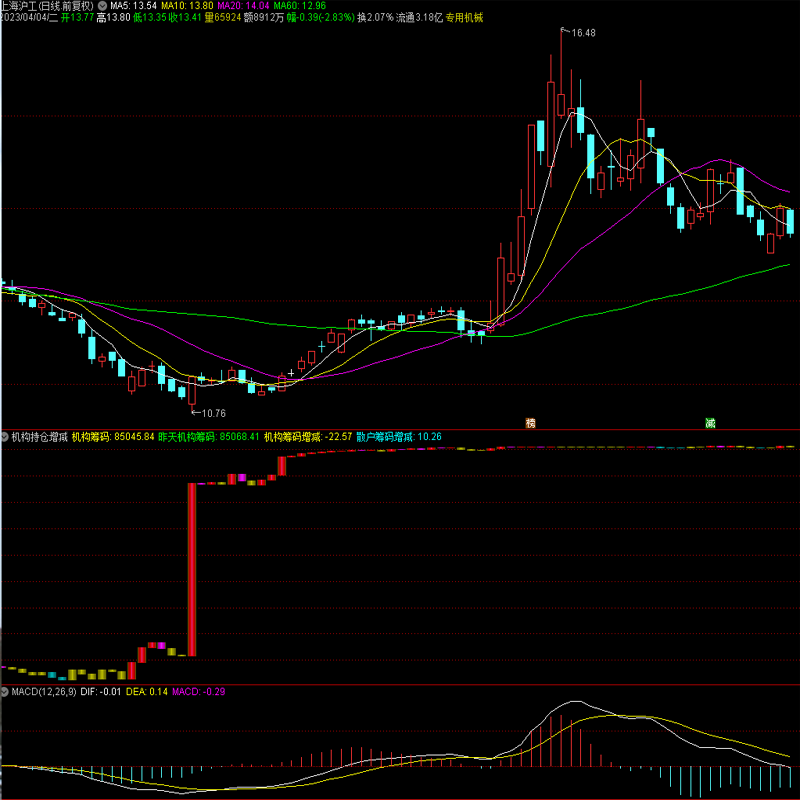Click the 榜 marker icon
Viewport: 800px width, 800px height.
[531, 423]
